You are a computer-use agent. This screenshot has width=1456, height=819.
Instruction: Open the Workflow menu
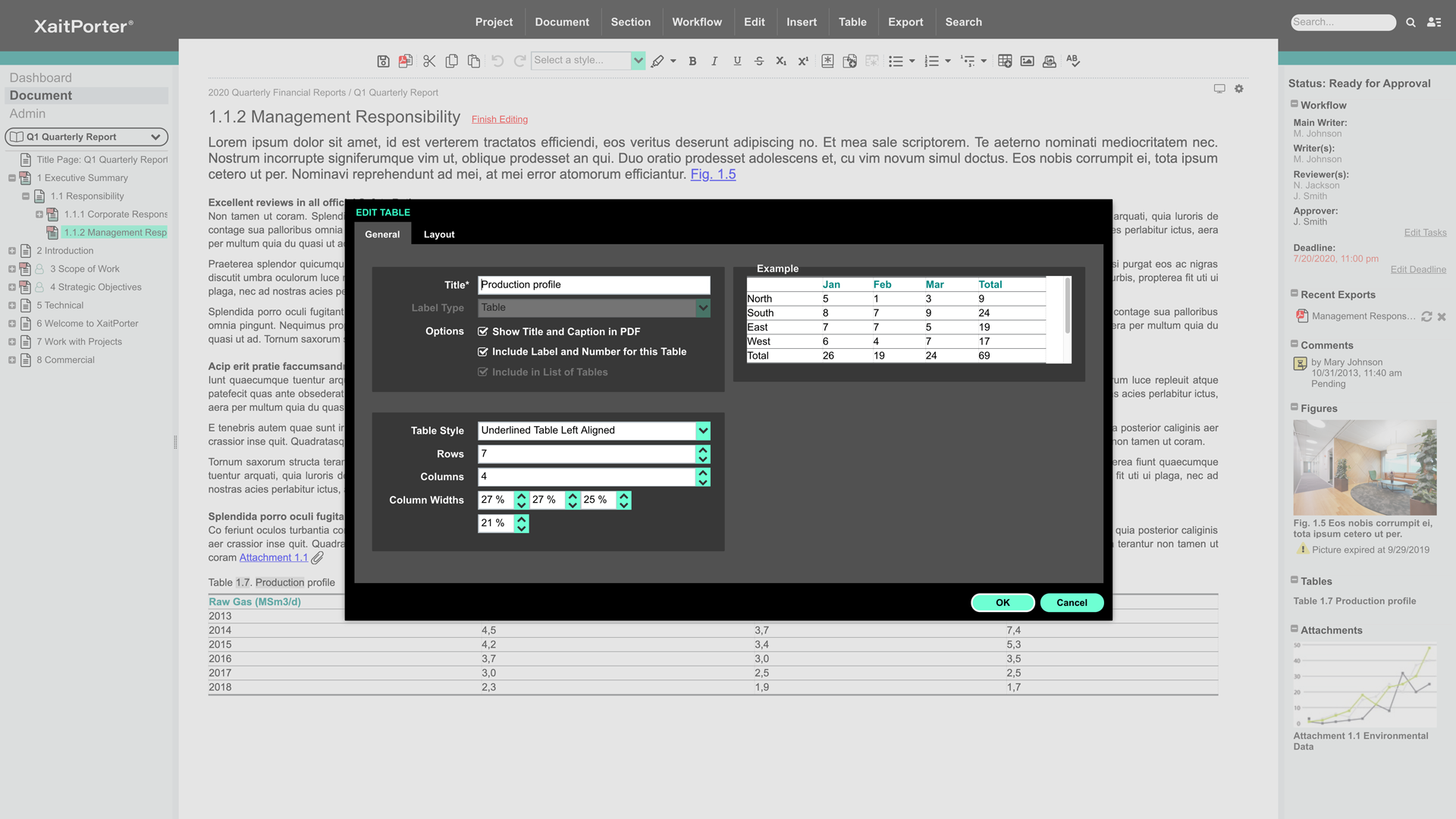[x=696, y=22]
